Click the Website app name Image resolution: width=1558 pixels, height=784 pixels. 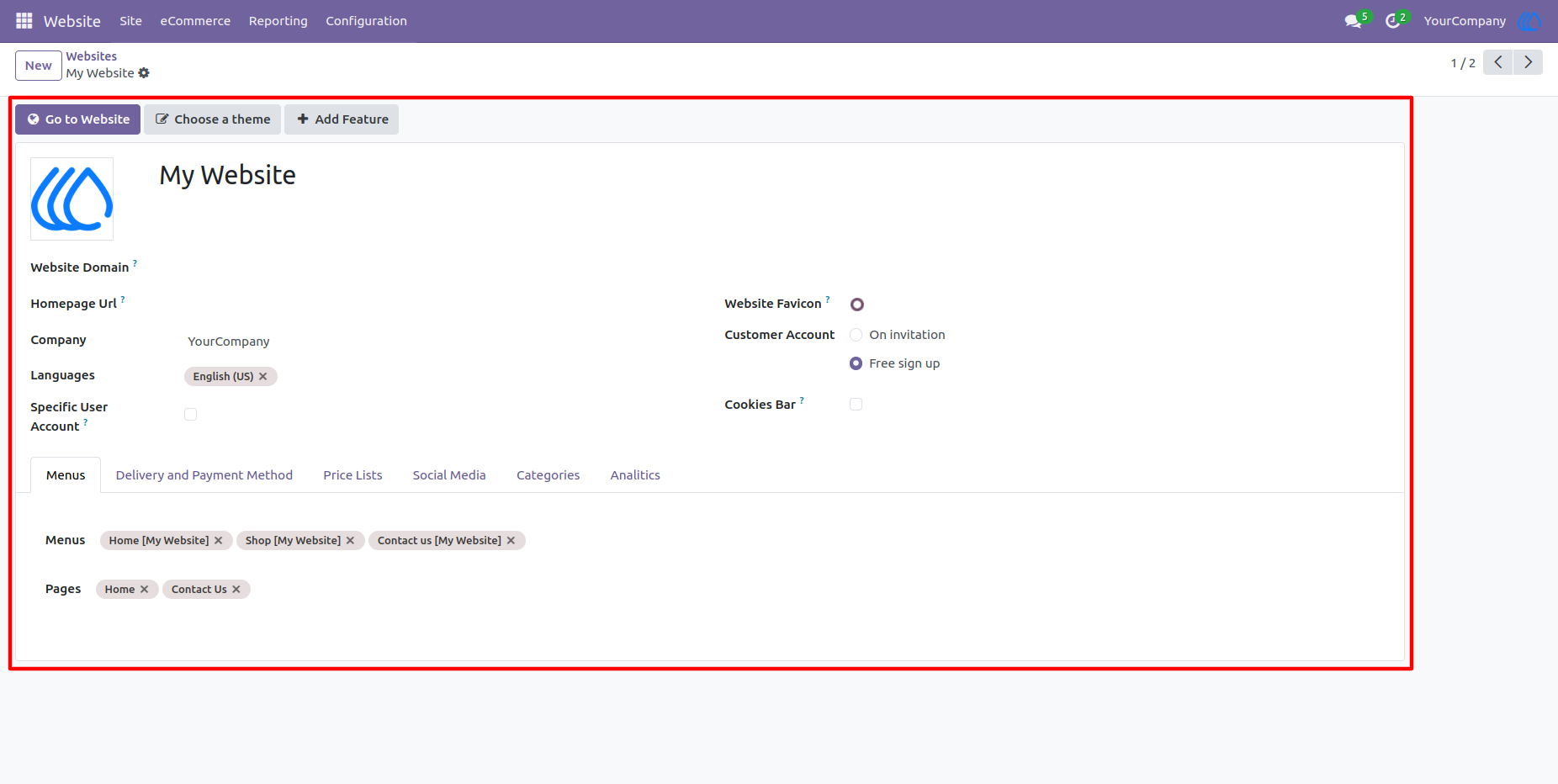click(72, 21)
